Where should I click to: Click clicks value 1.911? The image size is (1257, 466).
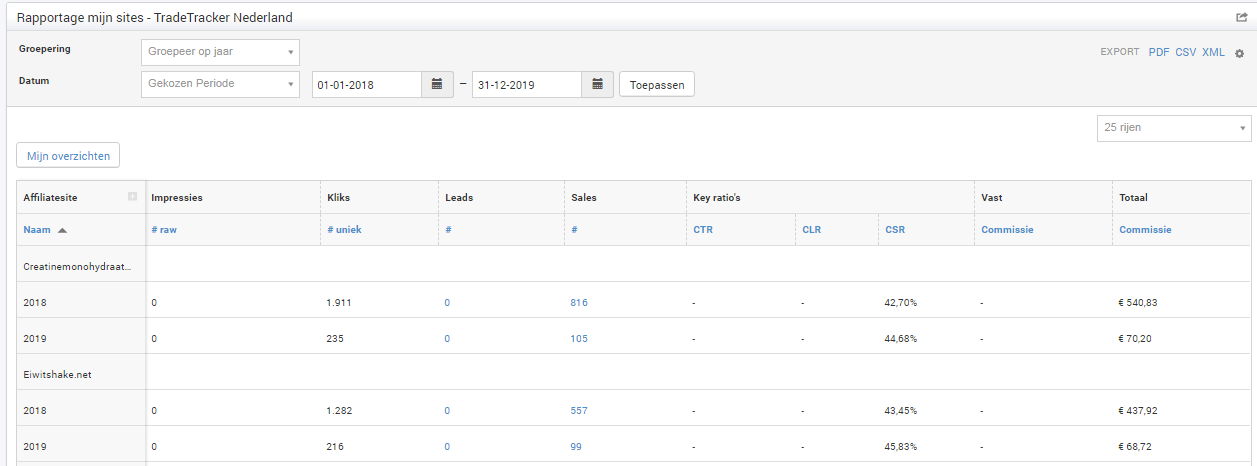point(339,302)
